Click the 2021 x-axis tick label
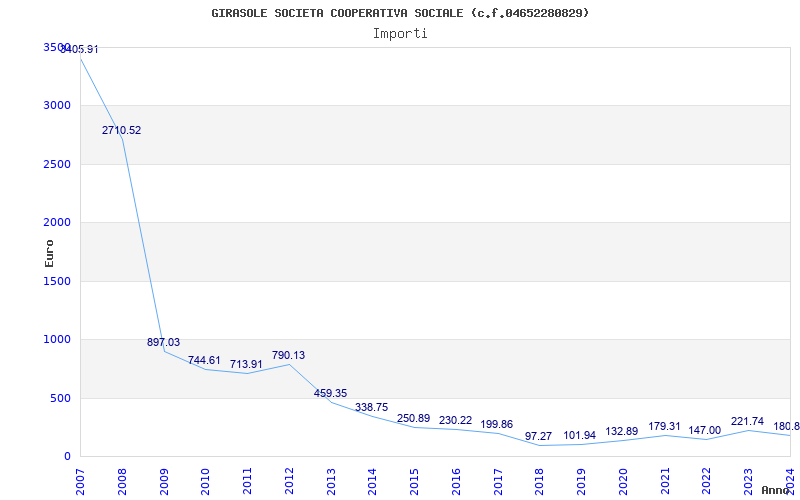 (x=665, y=482)
